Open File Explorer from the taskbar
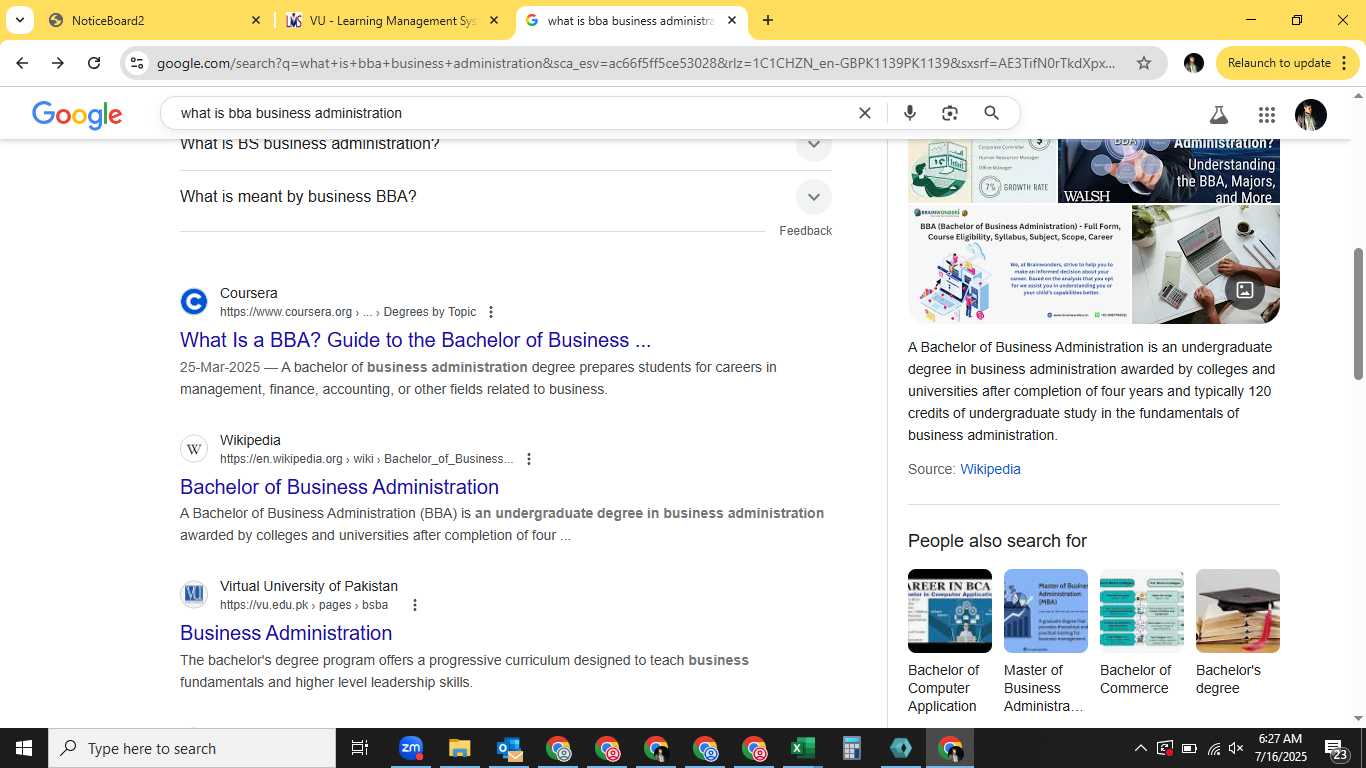The width and height of the screenshot is (1366, 768). tap(459, 748)
